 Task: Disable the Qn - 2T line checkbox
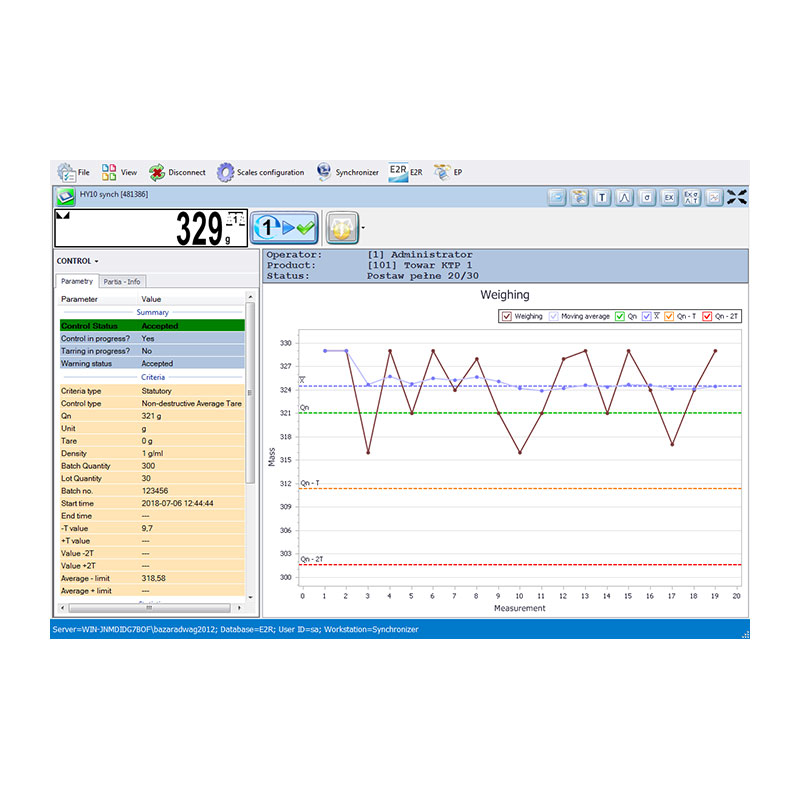pos(707,316)
